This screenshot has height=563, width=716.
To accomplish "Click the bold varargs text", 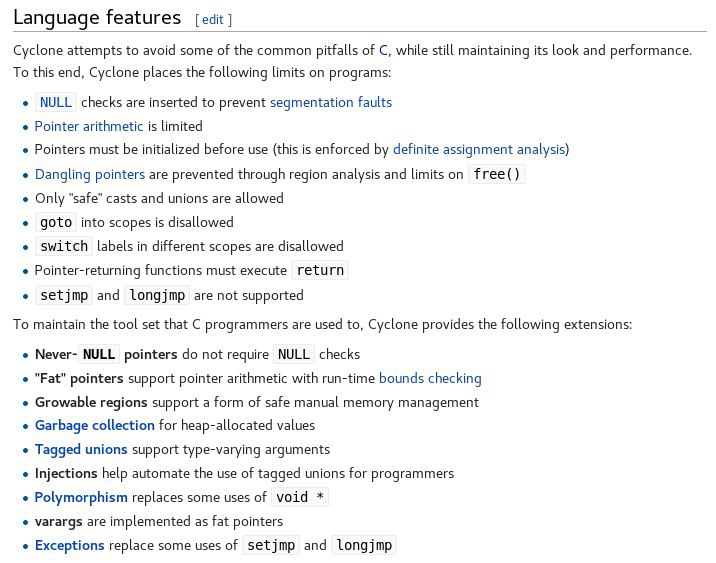I will pos(58,522).
